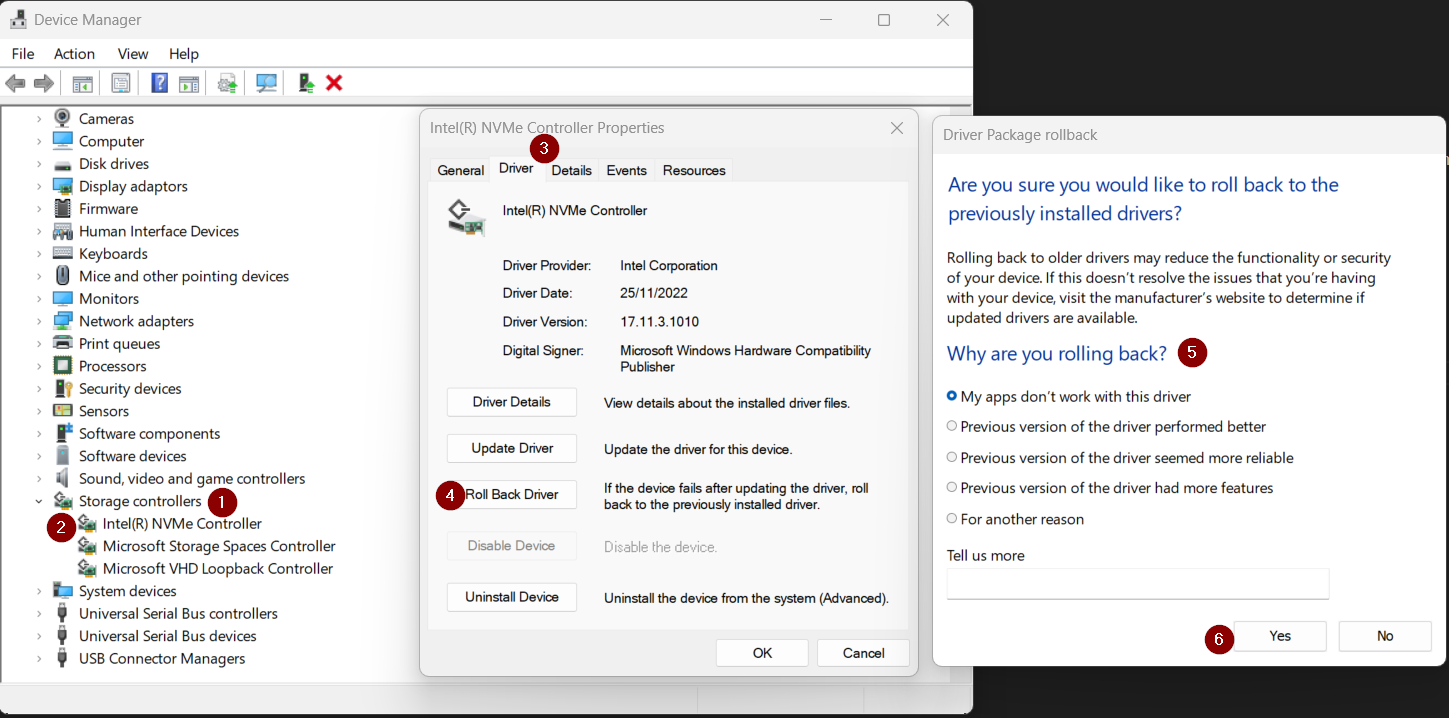The width and height of the screenshot is (1449, 718).
Task: Click the 'Tell us more' text field
Action: [1137, 584]
